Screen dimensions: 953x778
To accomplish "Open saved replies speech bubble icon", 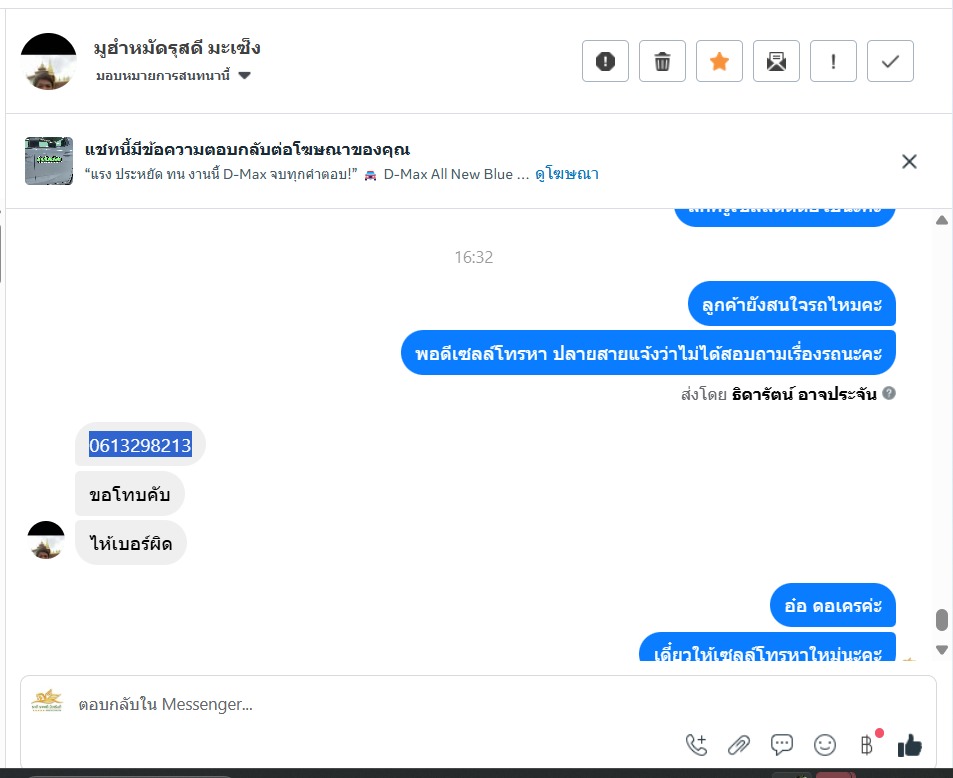I will click(x=782, y=745).
